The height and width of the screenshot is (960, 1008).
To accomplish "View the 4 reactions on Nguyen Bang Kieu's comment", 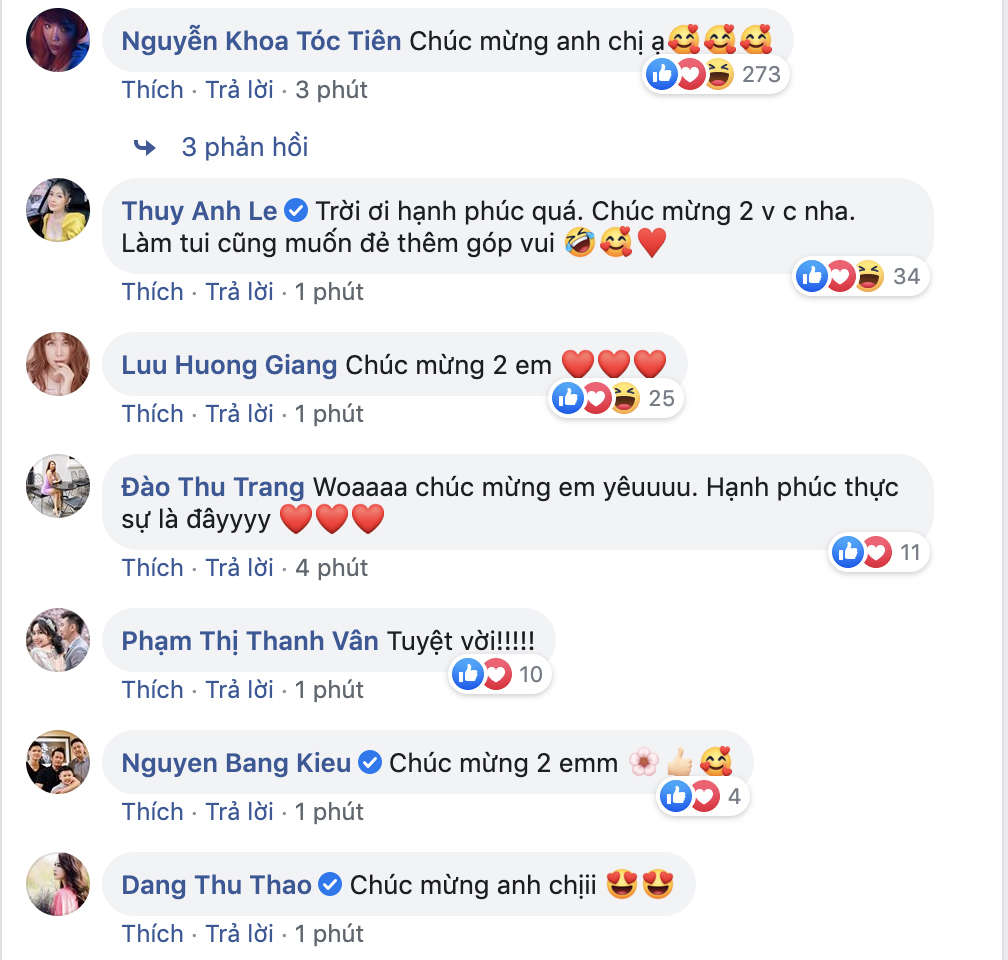I will pyautogui.click(x=703, y=797).
